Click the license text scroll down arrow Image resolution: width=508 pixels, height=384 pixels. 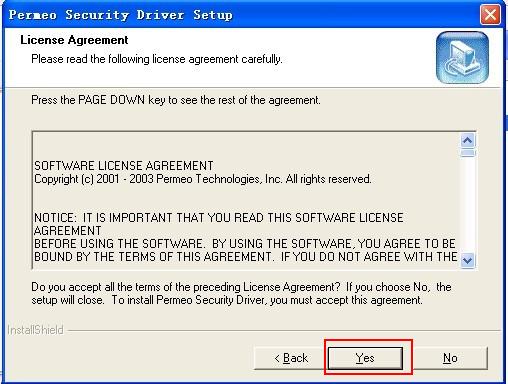coord(468,260)
